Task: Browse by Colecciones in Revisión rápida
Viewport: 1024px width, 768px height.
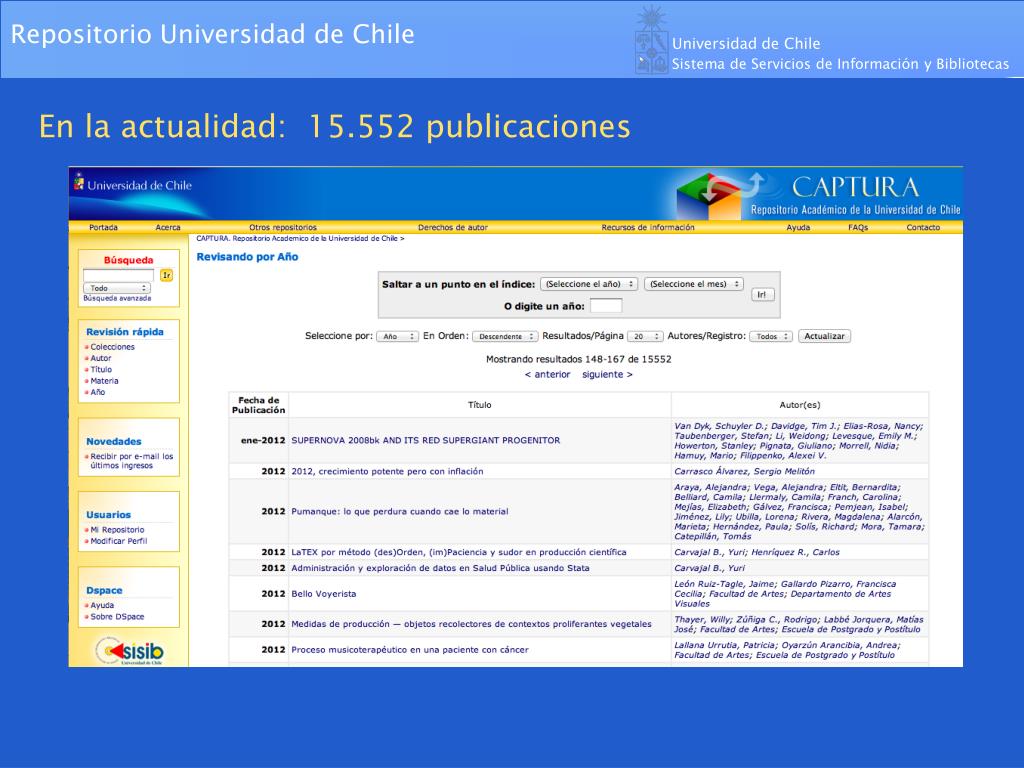Action: click(x=112, y=347)
